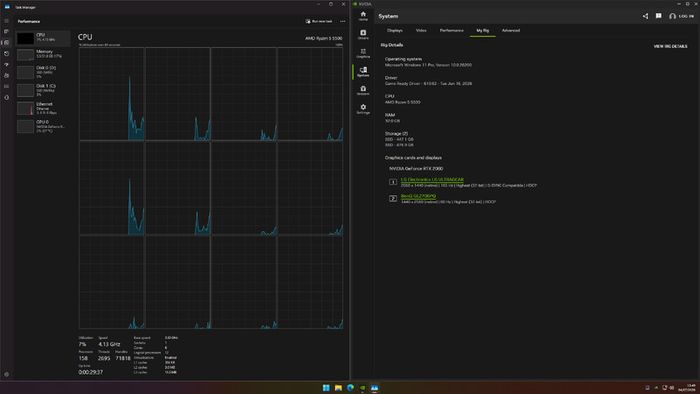Open Processes page in Task Manager sidebar
This screenshot has height=394, width=700.
(x=6, y=32)
